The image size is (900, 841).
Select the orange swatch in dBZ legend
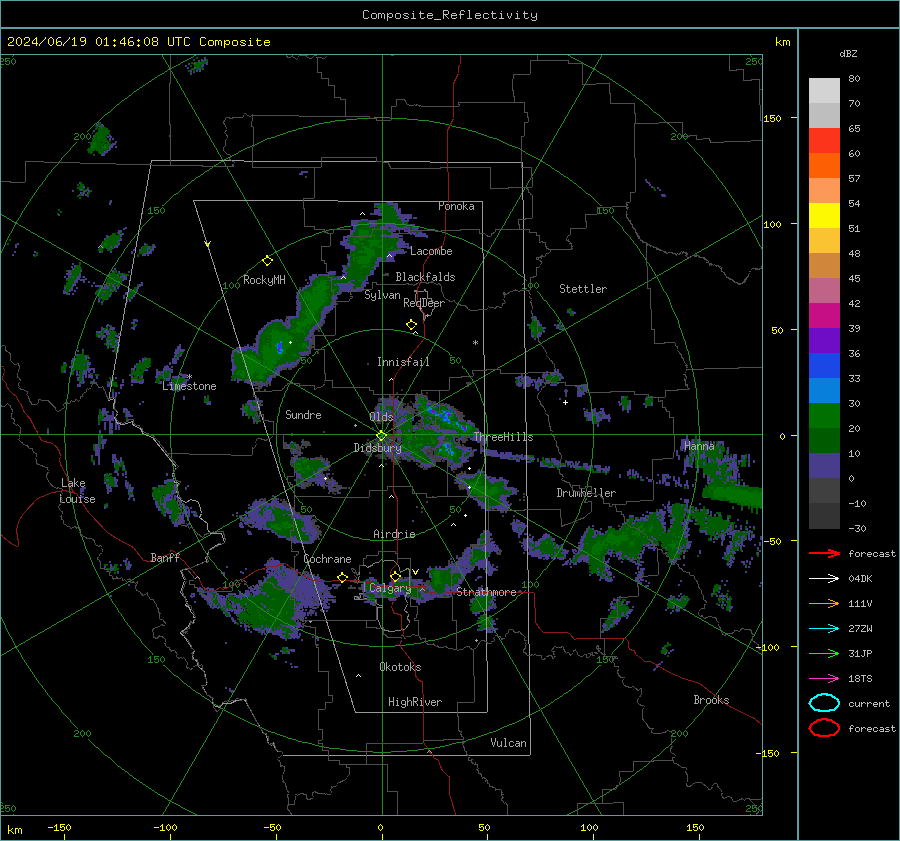click(x=824, y=166)
